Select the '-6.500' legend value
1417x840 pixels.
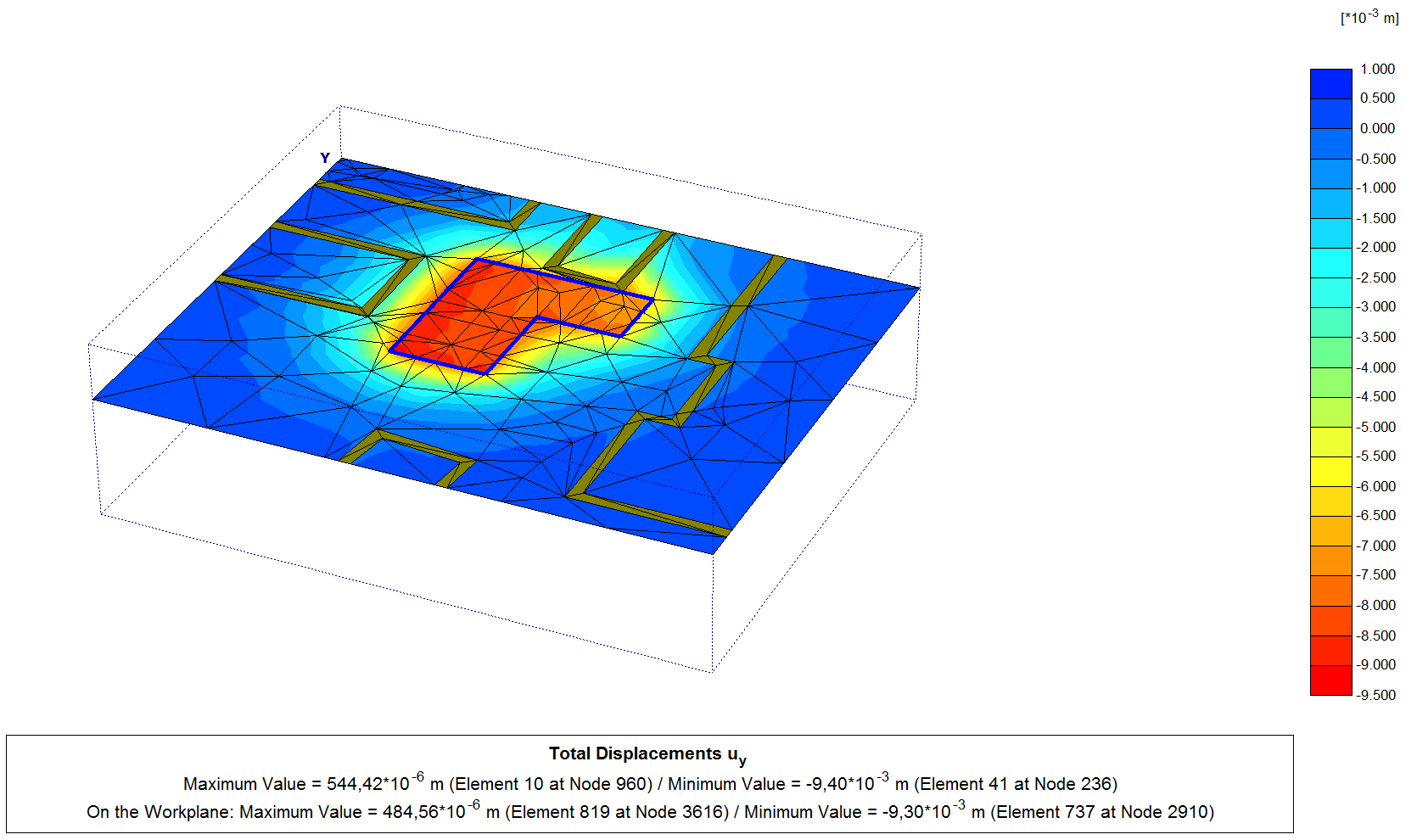tap(1375, 515)
